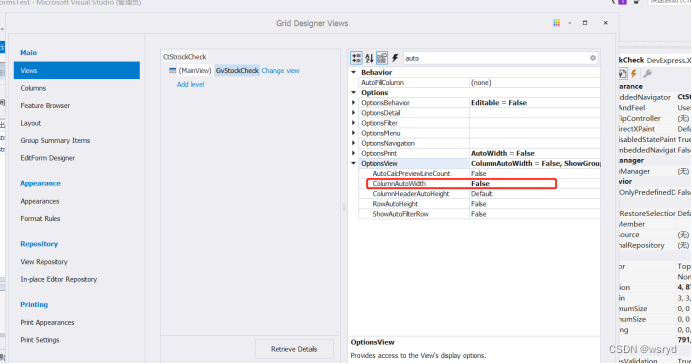Collapse the OptionsView property

pyautogui.click(x=354, y=164)
